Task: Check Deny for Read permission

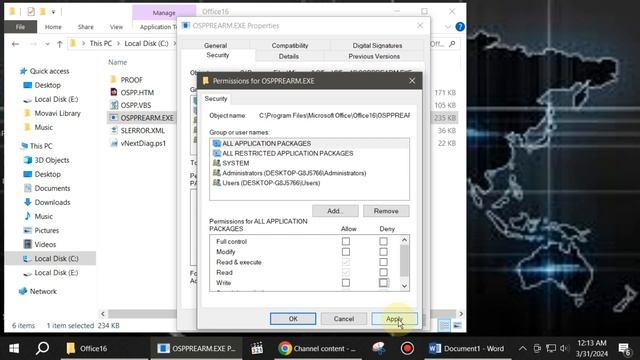Action: pyautogui.click(x=383, y=272)
